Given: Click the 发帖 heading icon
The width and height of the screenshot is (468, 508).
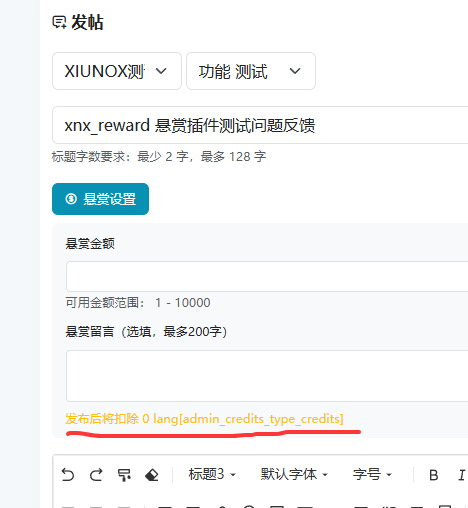Looking at the screenshot, I should [x=60, y=23].
